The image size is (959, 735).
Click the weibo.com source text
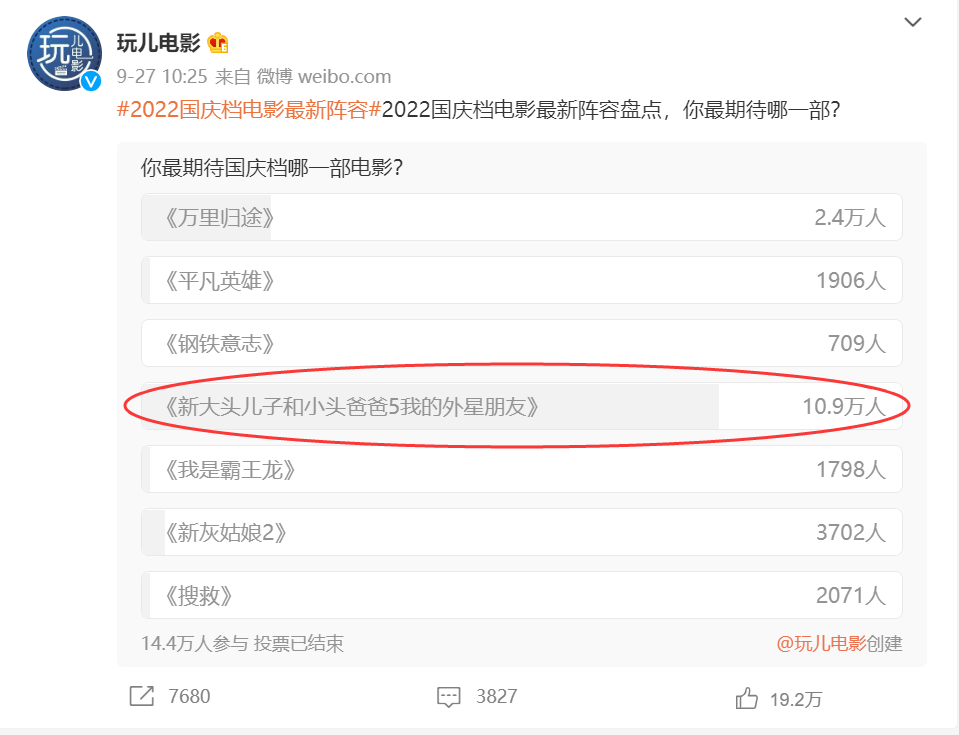(344, 76)
